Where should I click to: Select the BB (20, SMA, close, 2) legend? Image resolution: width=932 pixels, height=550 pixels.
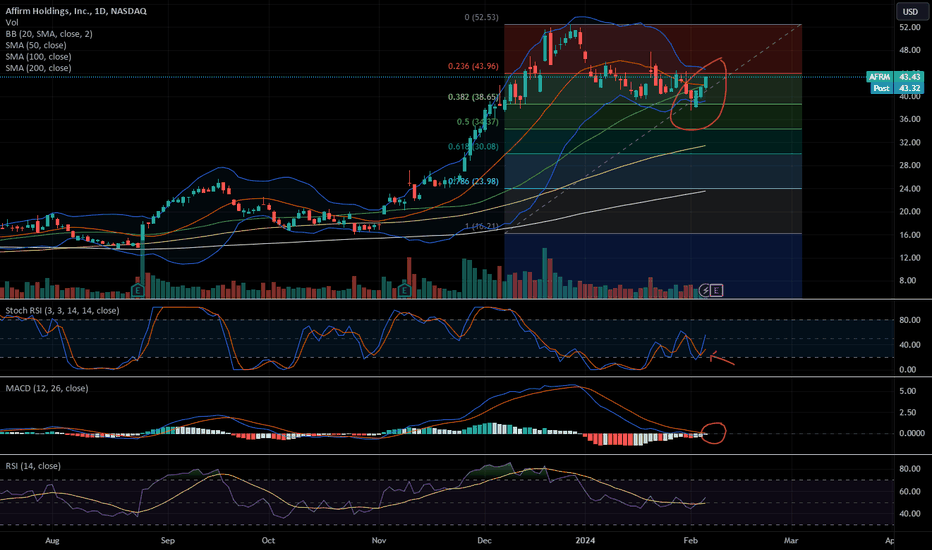tap(49, 34)
